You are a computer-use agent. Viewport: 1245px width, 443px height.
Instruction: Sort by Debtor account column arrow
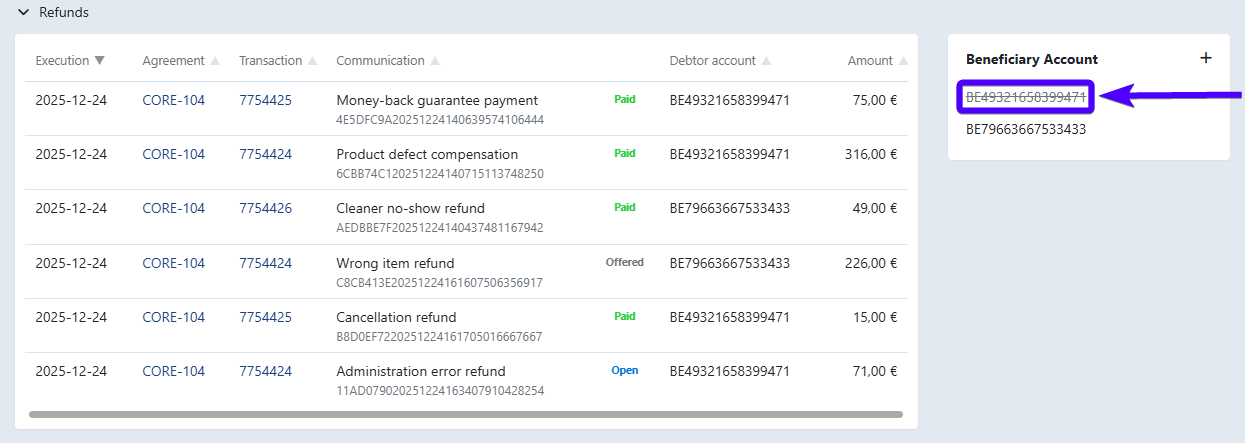click(x=766, y=61)
